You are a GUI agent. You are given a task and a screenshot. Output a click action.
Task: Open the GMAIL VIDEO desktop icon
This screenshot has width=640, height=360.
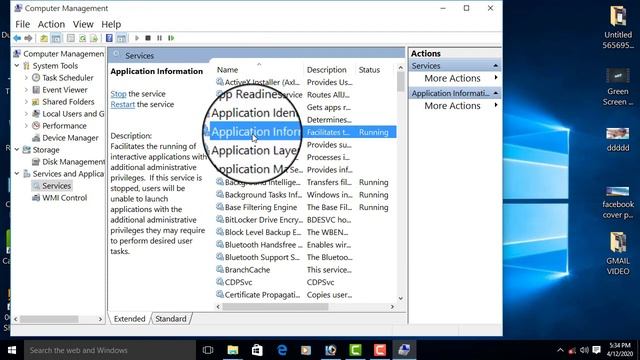[618, 253]
